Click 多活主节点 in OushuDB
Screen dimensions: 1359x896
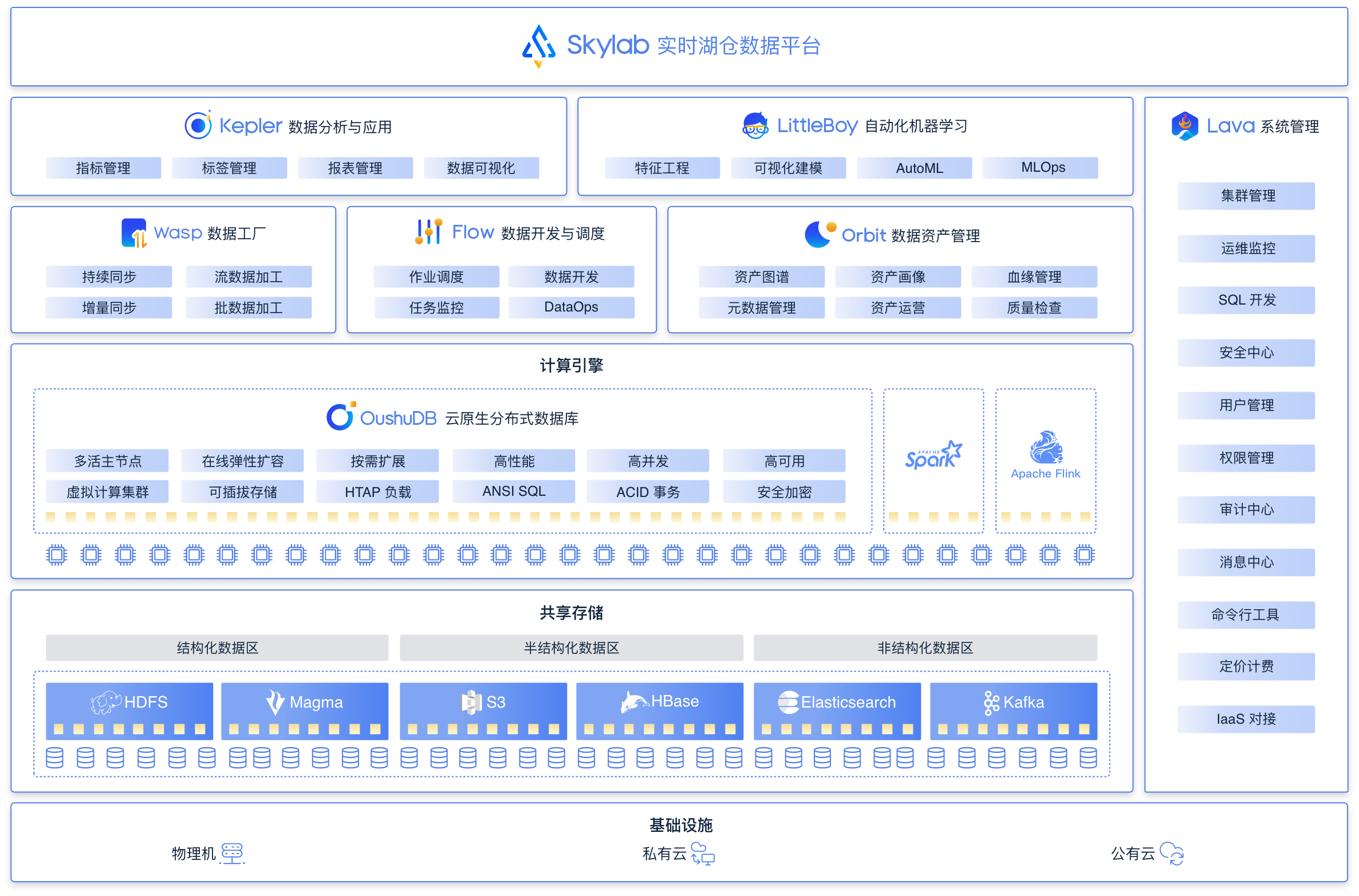(x=107, y=461)
